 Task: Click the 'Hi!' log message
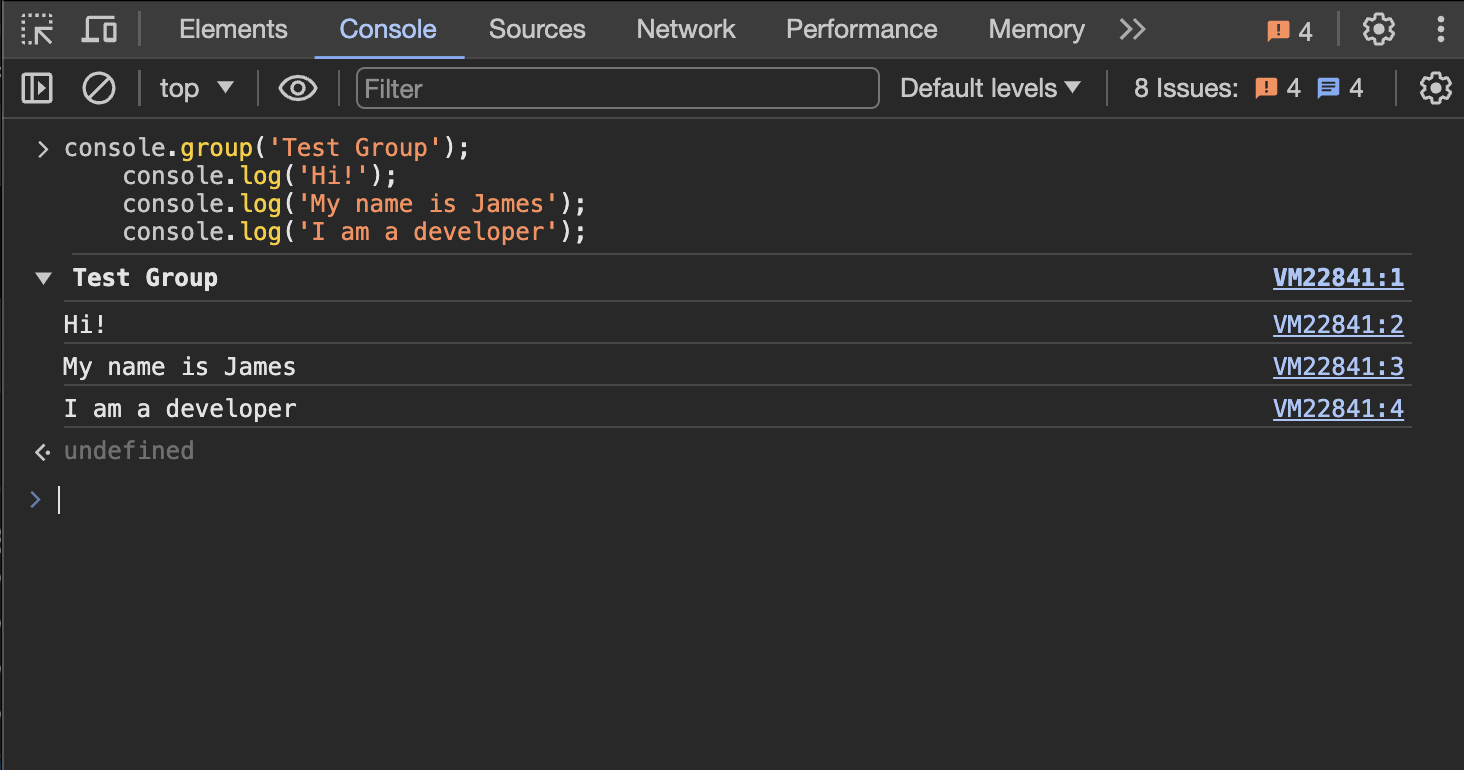pyautogui.click(x=85, y=325)
